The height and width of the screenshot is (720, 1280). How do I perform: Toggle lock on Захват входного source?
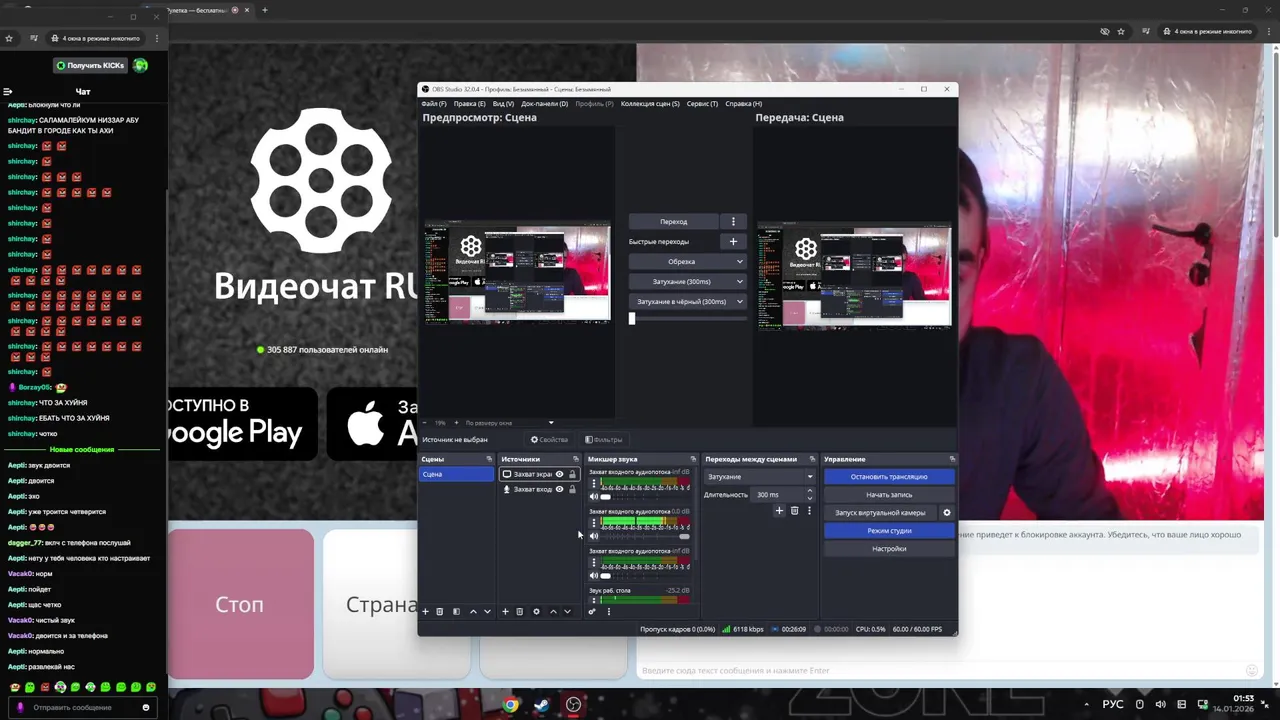572,489
